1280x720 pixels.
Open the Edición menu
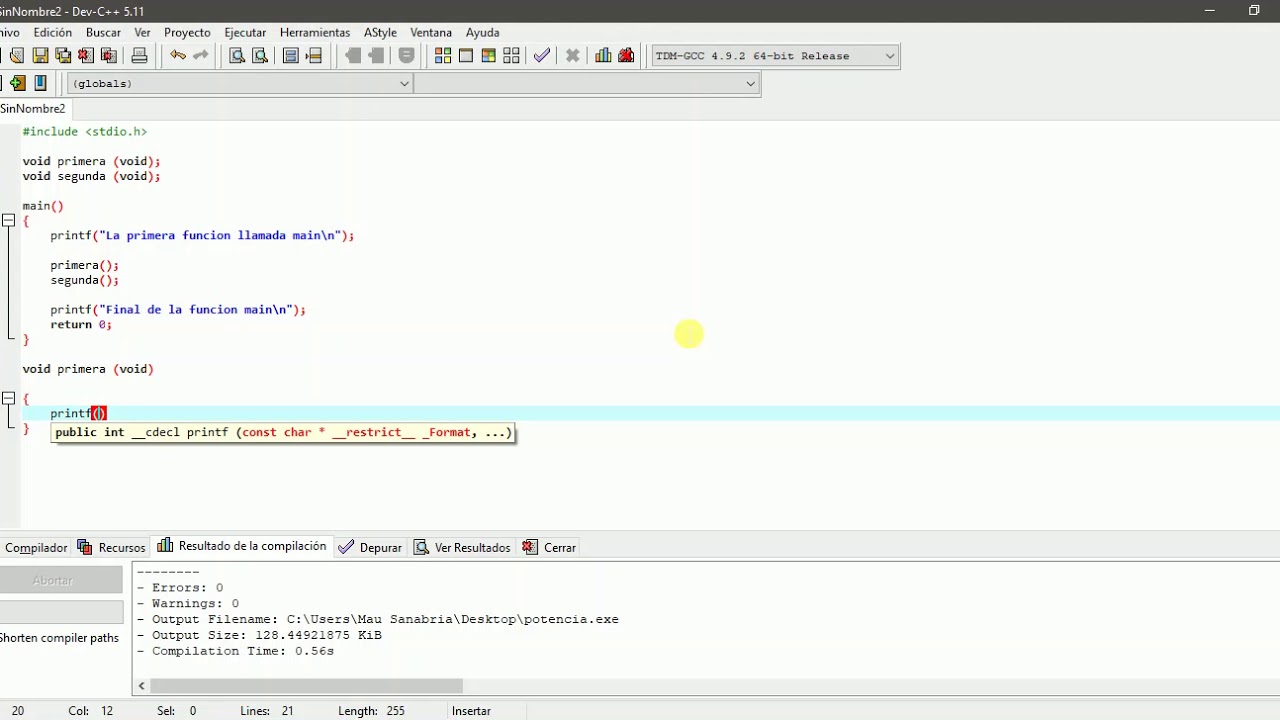click(x=52, y=32)
